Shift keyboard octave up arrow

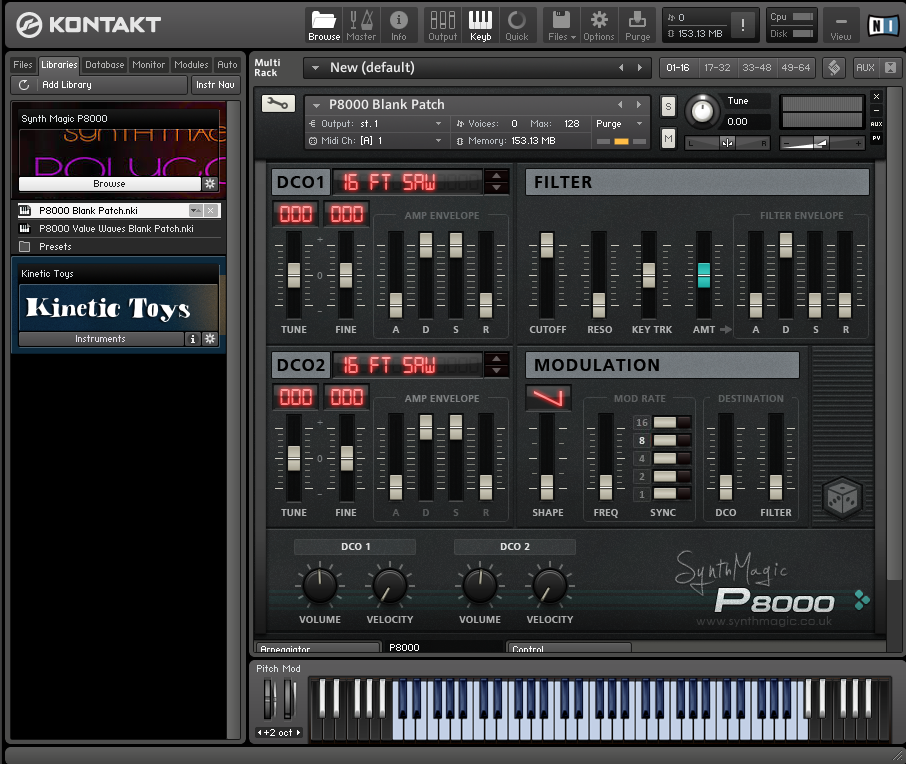299,733
